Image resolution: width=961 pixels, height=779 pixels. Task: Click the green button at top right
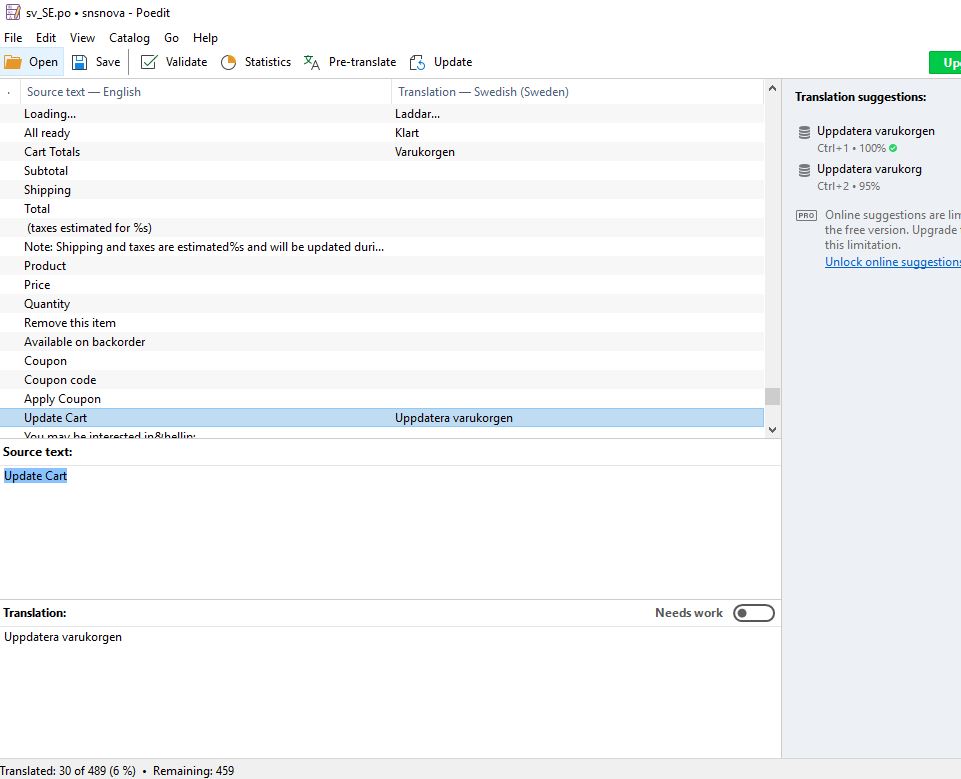point(944,62)
